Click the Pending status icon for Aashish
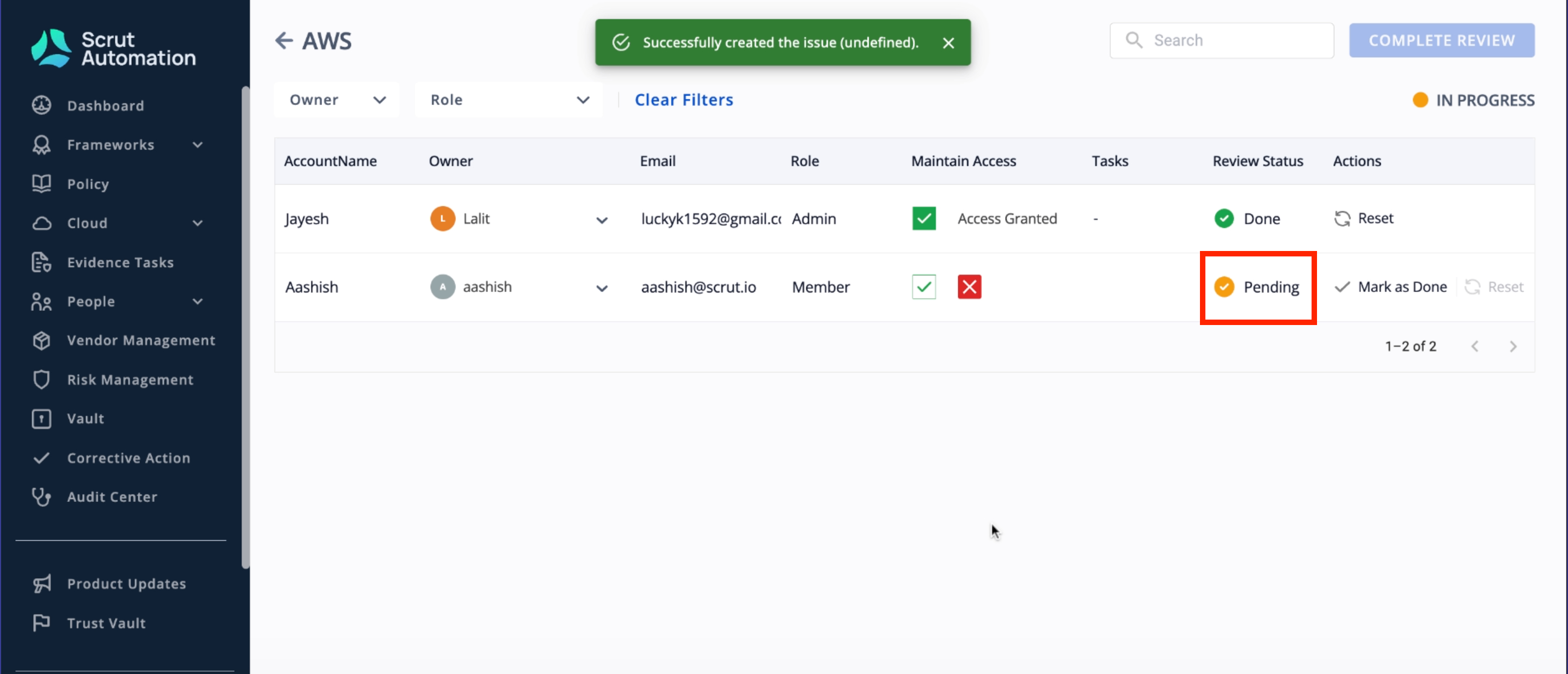1568x674 pixels. click(x=1223, y=286)
